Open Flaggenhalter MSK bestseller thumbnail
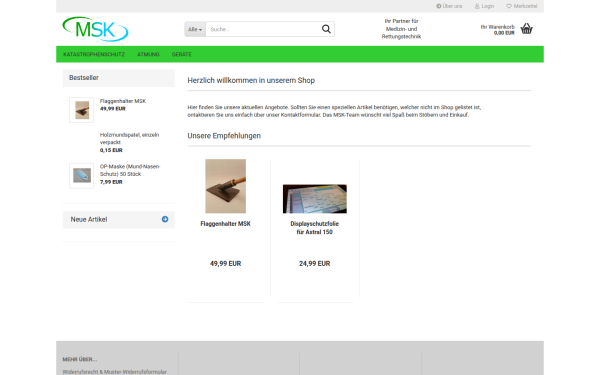Image resolution: width=600 pixels, height=375 pixels. click(x=82, y=110)
